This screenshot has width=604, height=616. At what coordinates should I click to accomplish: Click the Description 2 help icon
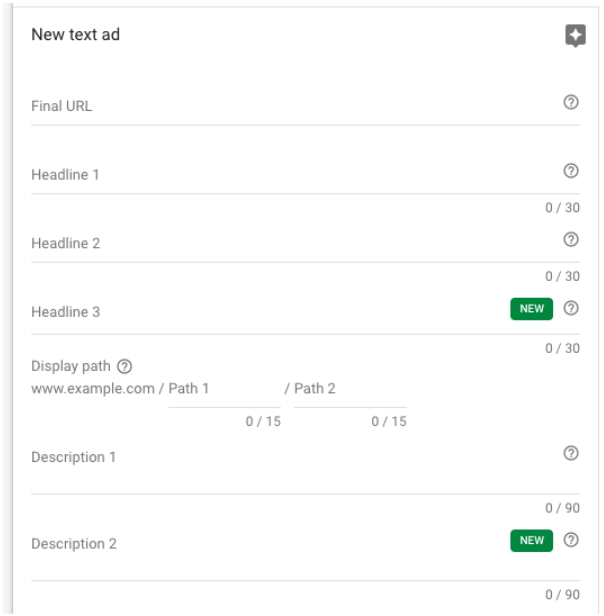(x=571, y=540)
